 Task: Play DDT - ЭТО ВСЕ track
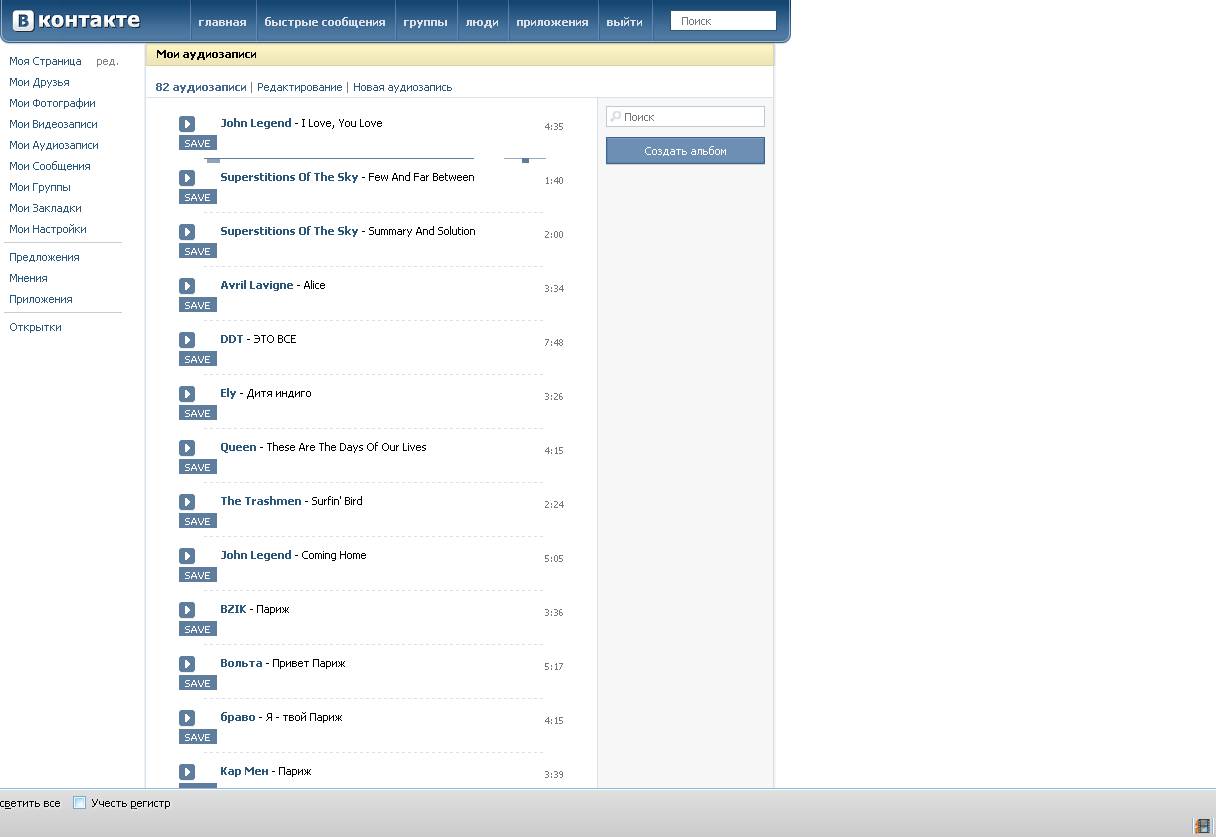tap(187, 340)
